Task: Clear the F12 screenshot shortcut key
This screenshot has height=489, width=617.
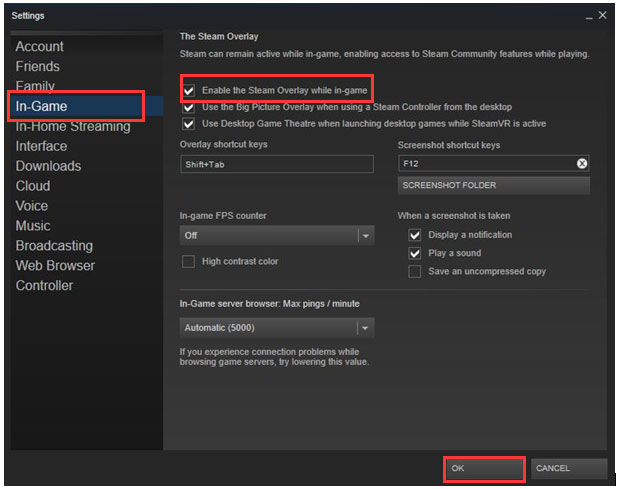Action: (582, 164)
